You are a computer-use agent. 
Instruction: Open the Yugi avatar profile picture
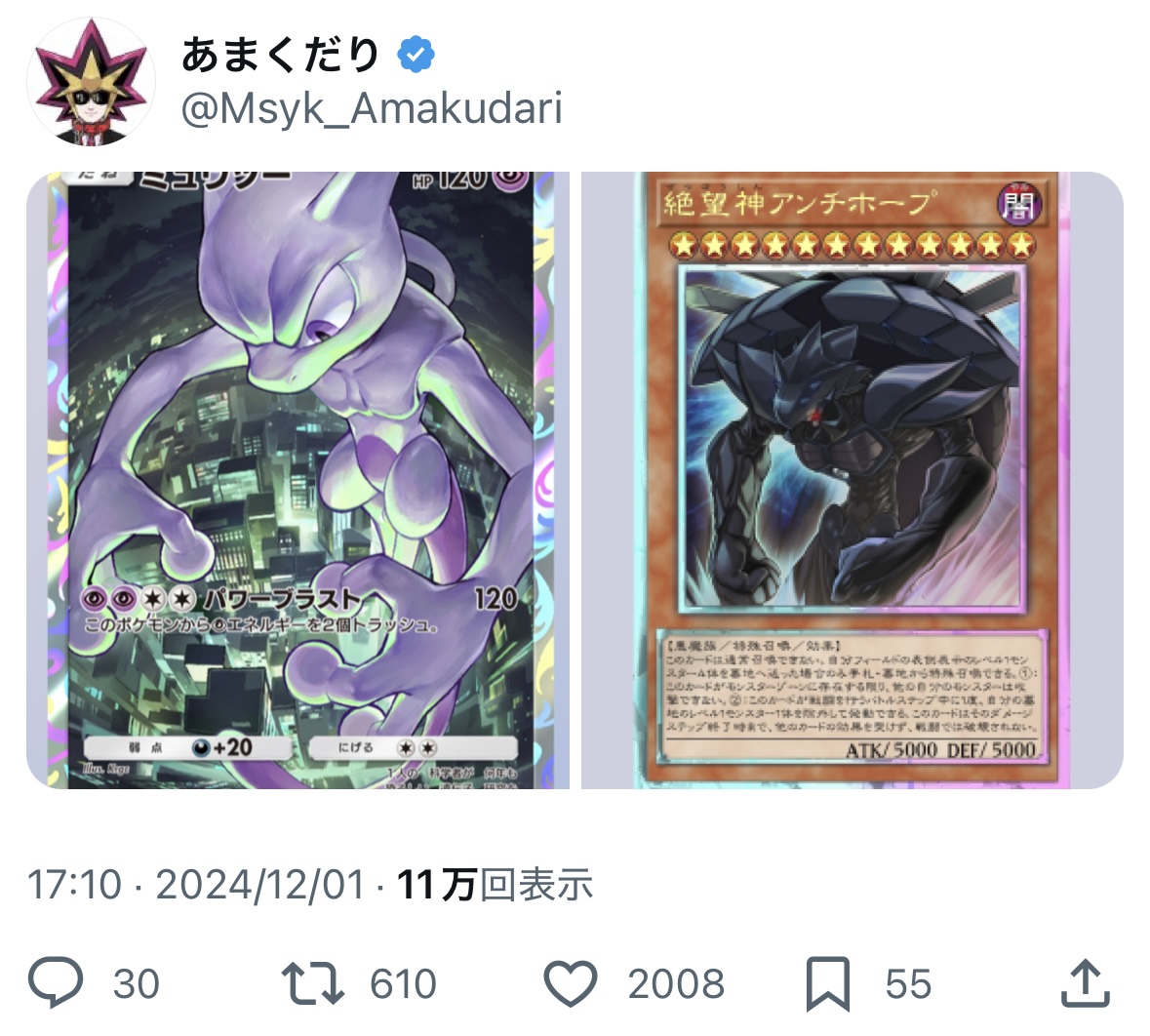(91, 81)
